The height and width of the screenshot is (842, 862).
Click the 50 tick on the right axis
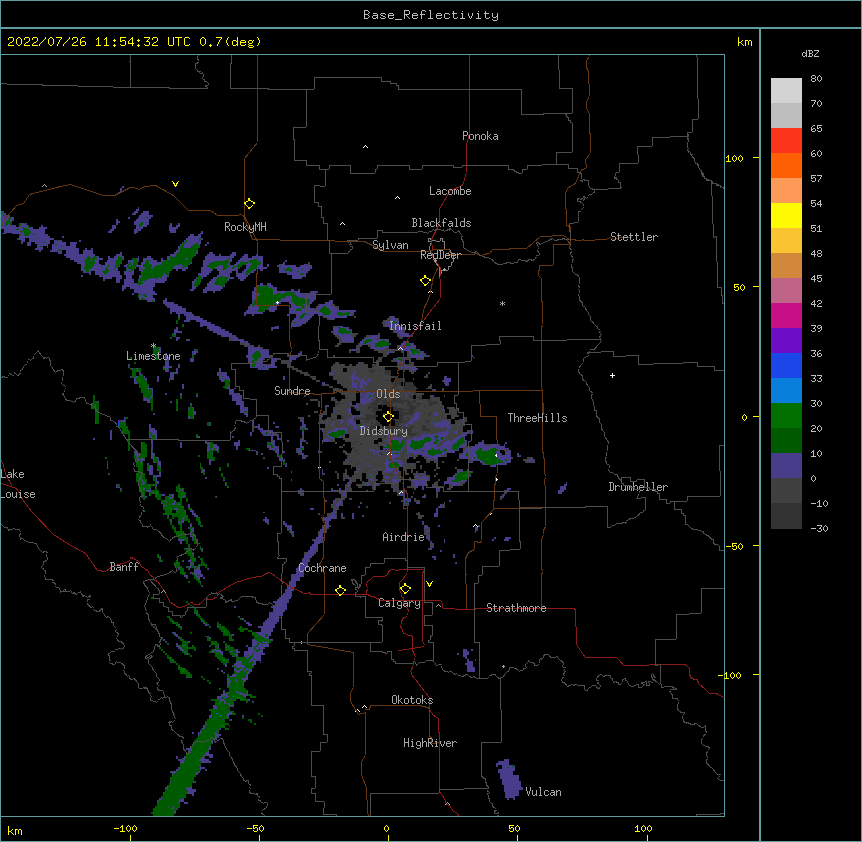[x=739, y=287]
